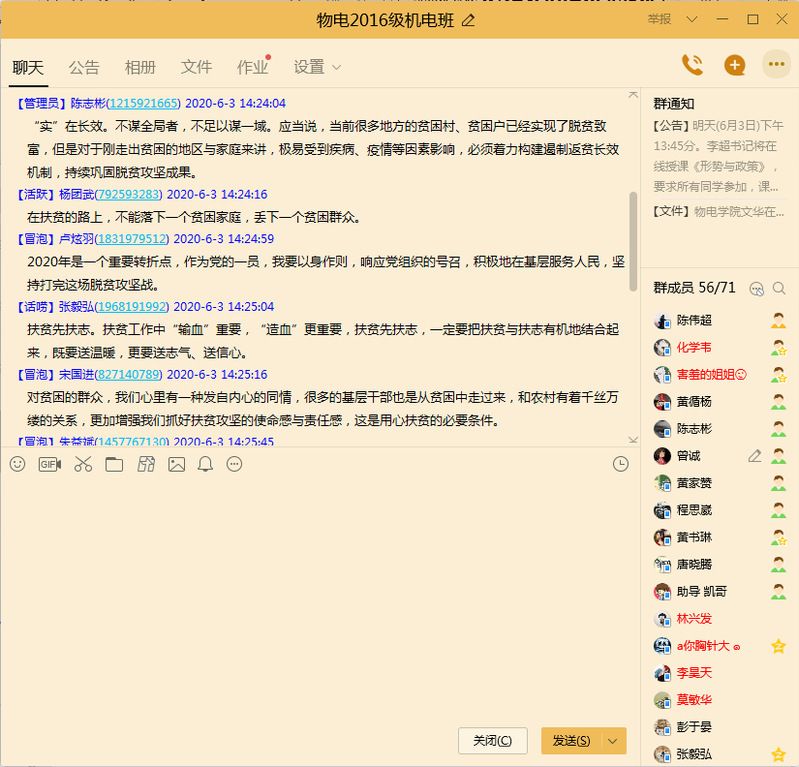The image size is (799, 767).
Task: Expand the 设置 tab dropdown arrow
Action: pyautogui.click(x=337, y=68)
